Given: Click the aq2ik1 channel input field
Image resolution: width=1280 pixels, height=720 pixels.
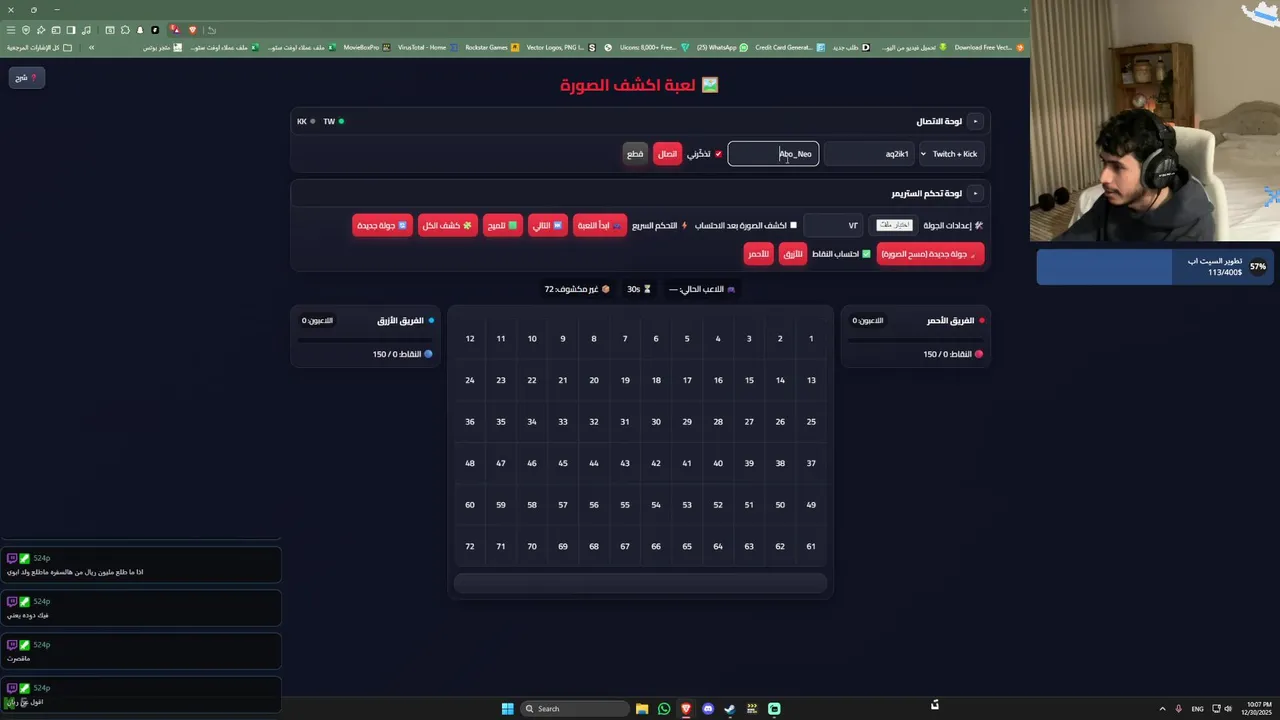Looking at the screenshot, I should [x=870, y=154].
